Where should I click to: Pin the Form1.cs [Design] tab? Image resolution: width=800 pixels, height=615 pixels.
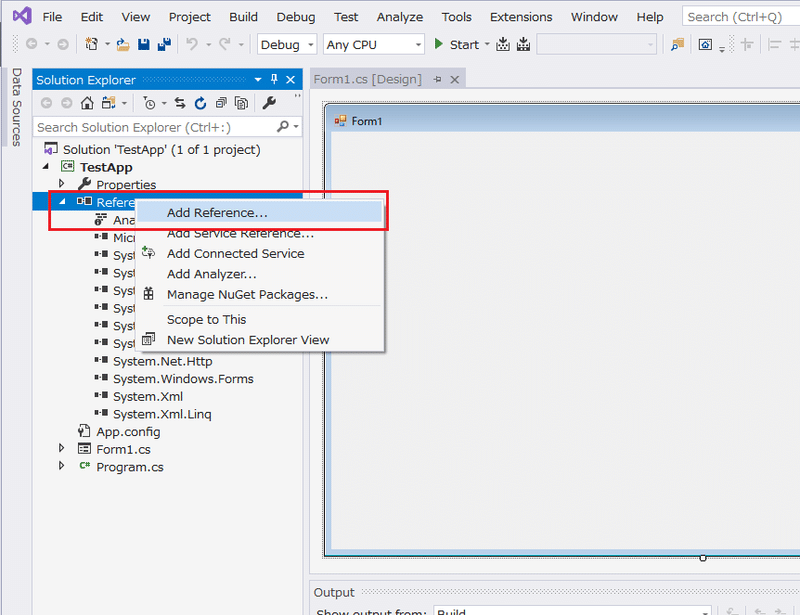pos(437,79)
